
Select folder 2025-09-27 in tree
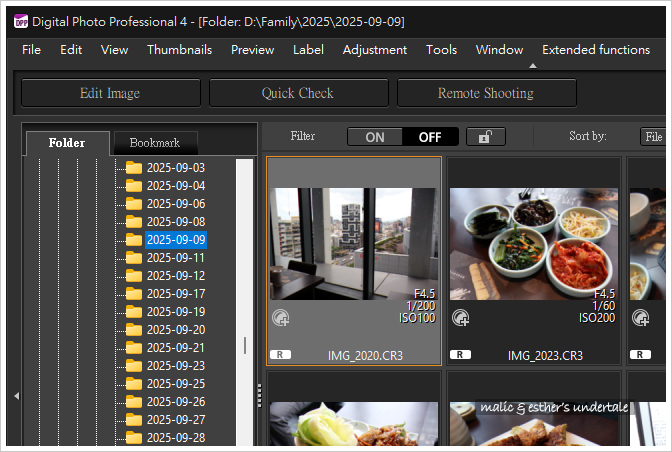coord(176,419)
